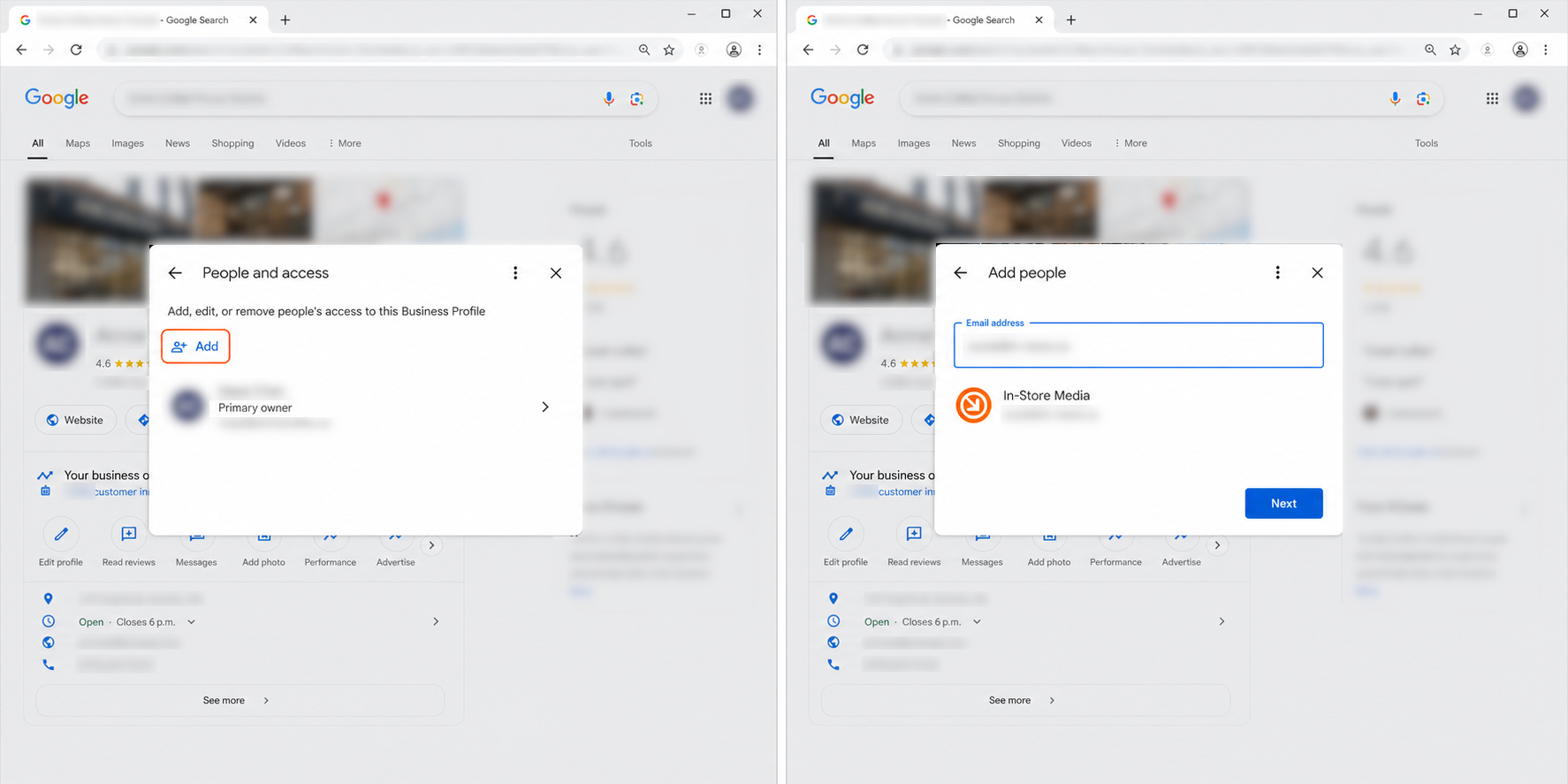Close the Add people dialog
The width and height of the screenshot is (1568, 784).
[1317, 273]
